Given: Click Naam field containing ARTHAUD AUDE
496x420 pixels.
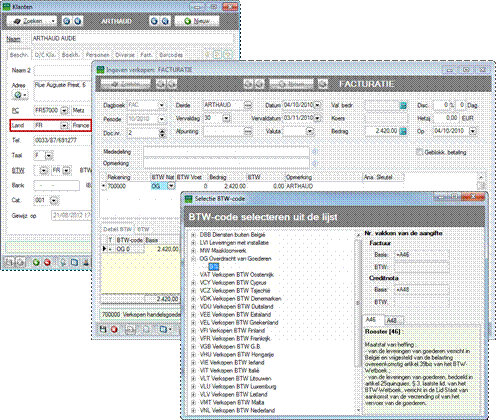Looking at the screenshot, I should click(x=132, y=38).
